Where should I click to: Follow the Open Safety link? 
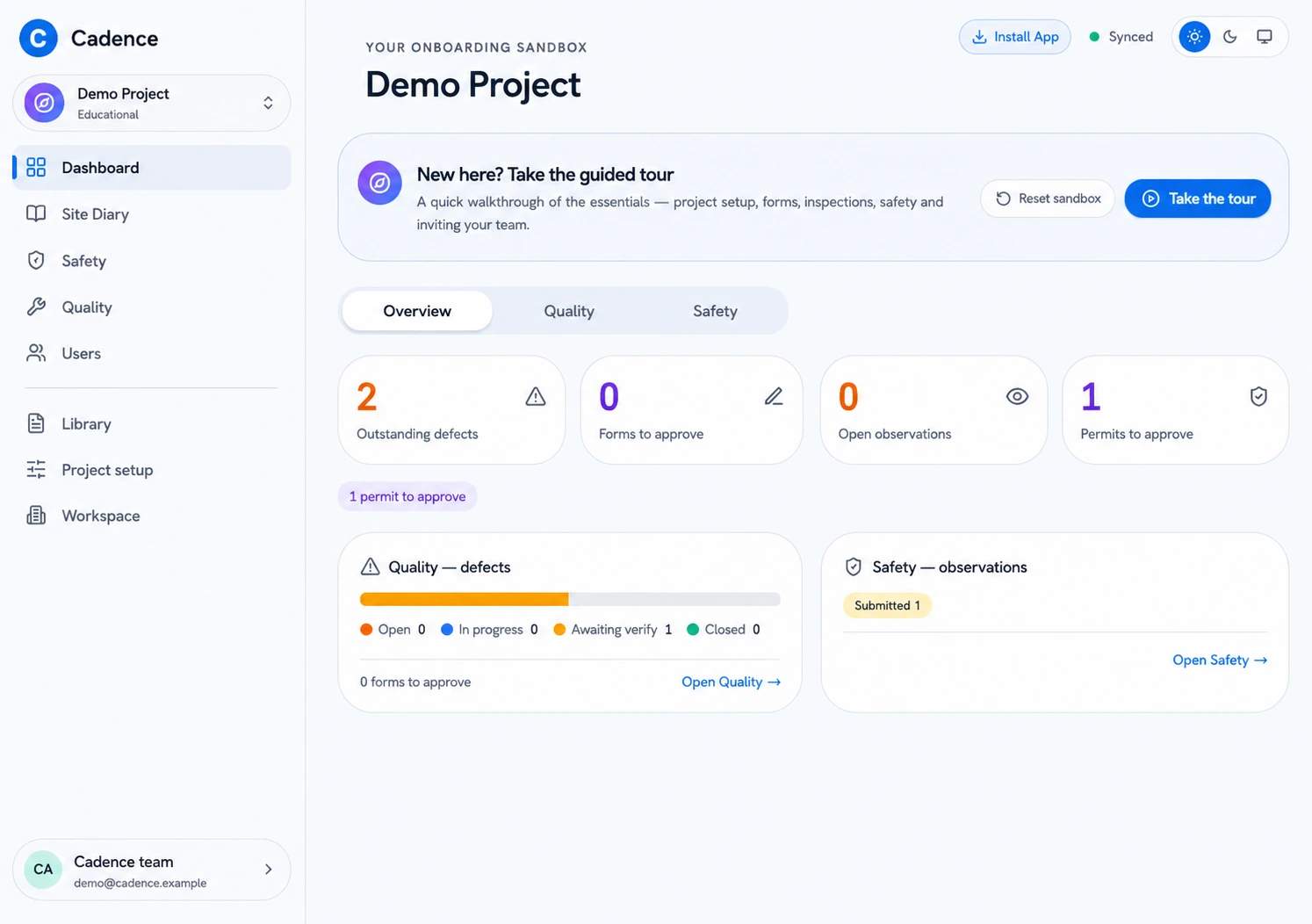pyautogui.click(x=1220, y=660)
